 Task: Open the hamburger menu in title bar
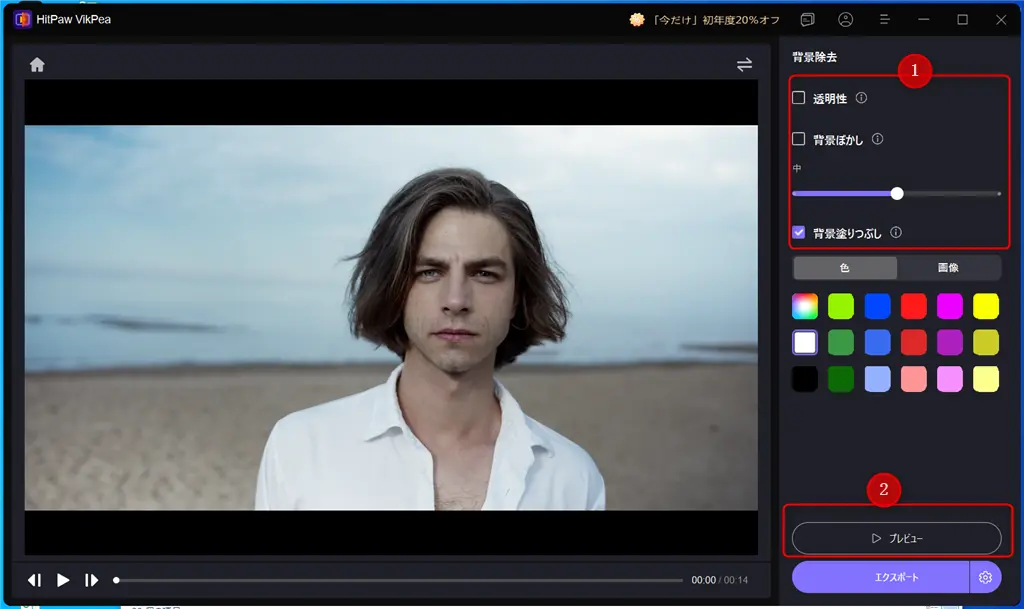[x=885, y=20]
